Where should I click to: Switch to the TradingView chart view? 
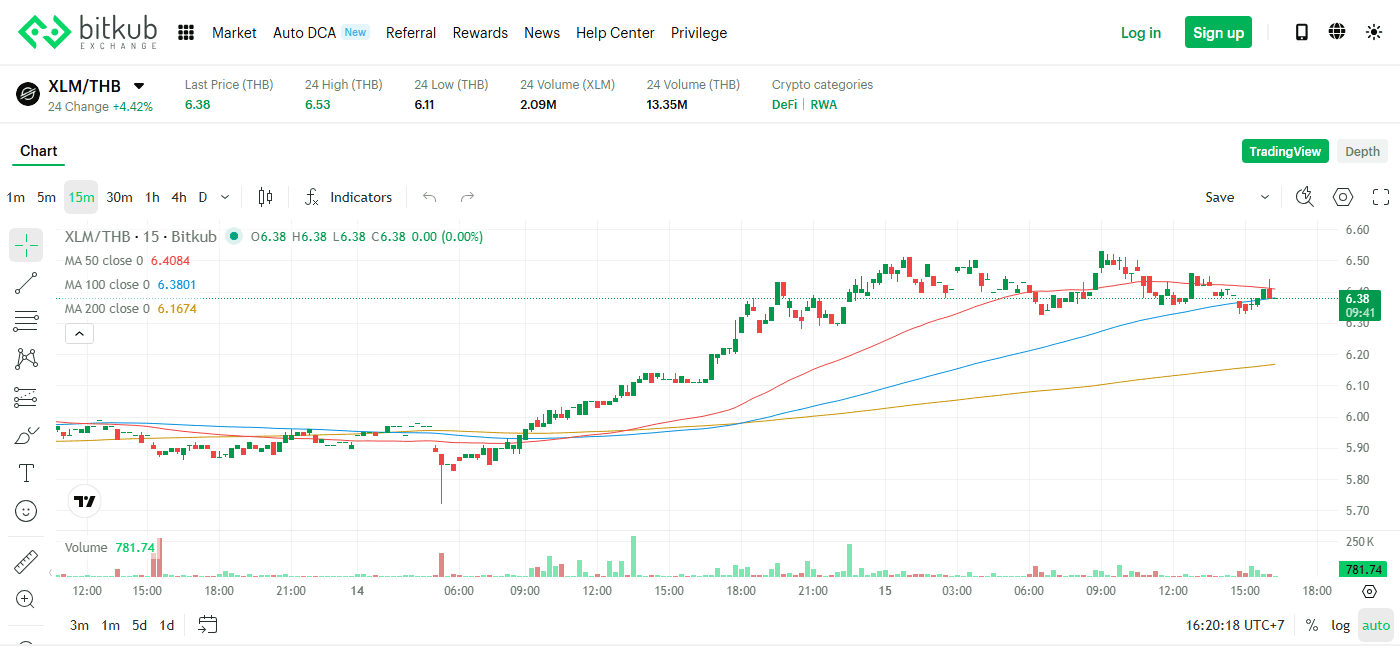(1285, 152)
